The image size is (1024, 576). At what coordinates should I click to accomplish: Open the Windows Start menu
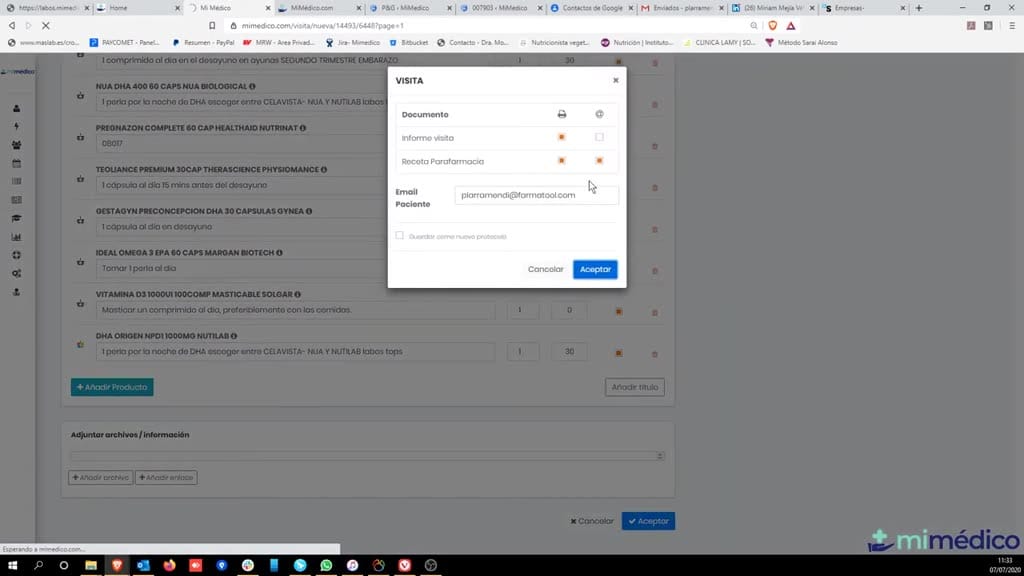click(x=12, y=565)
